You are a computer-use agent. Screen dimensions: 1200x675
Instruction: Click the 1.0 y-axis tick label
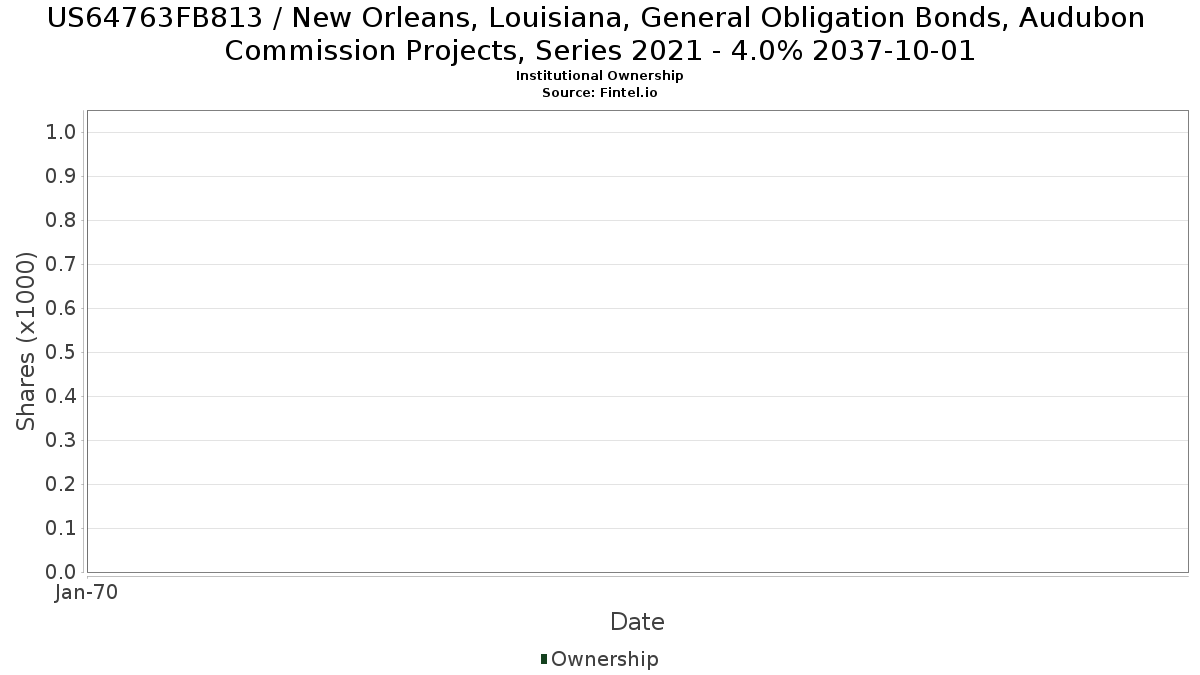pos(62,133)
